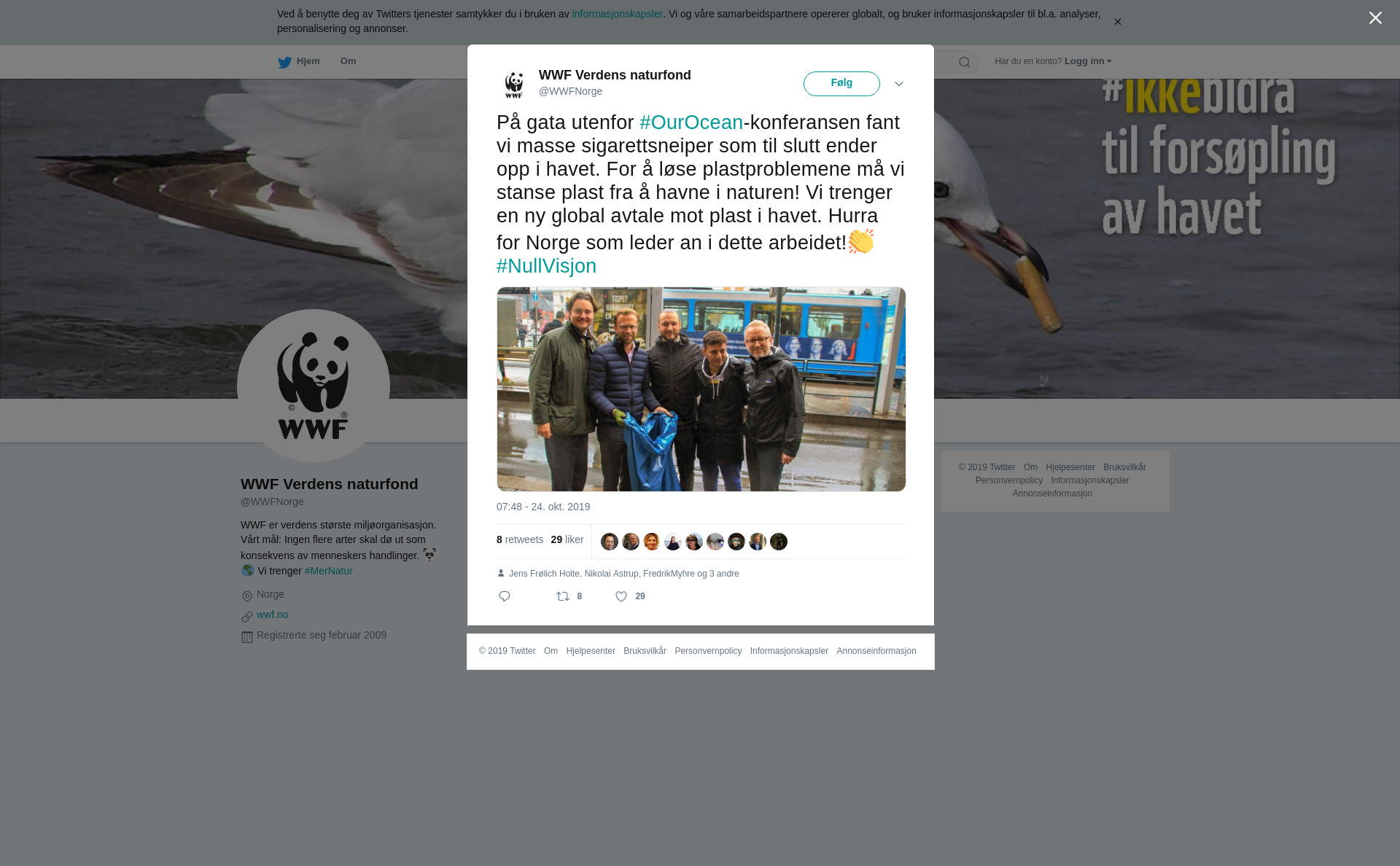Open the #OurOcean hashtag link
Screen dimensions: 1400x866
click(x=691, y=122)
